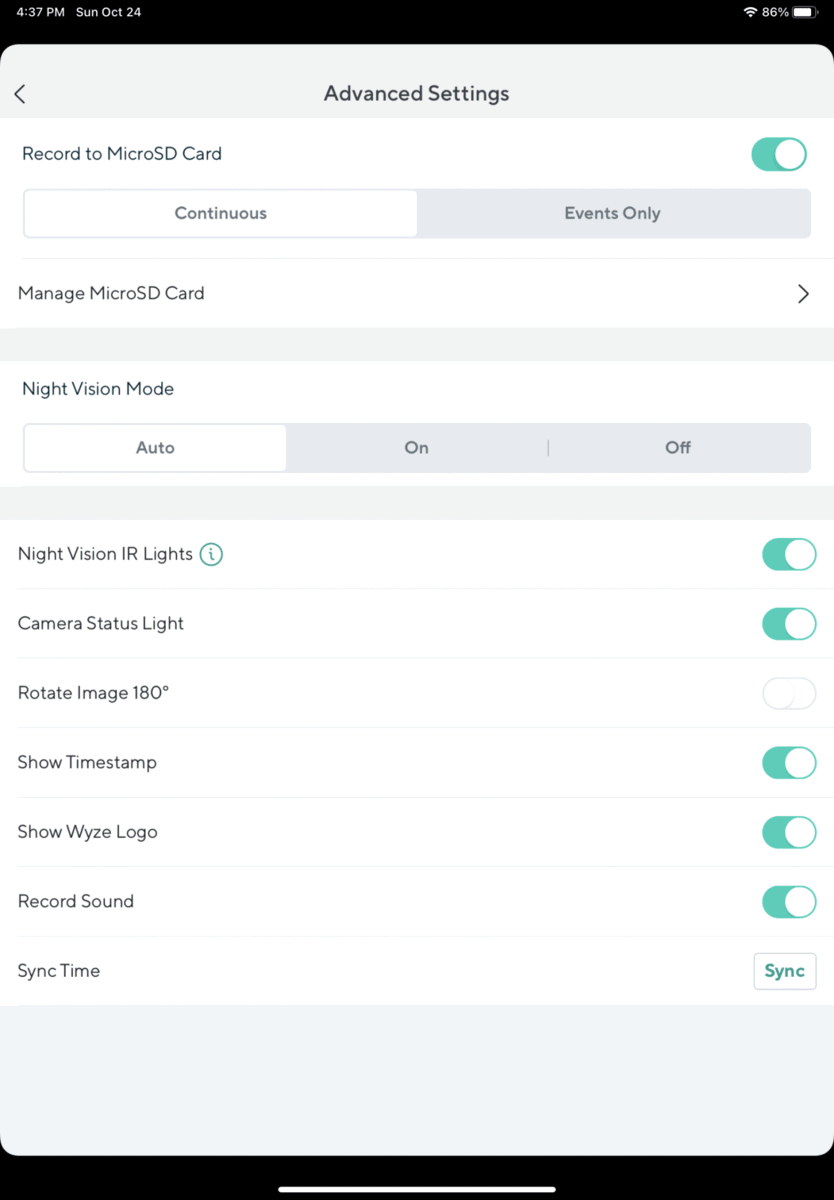This screenshot has height=1200, width=834.
Task: Switch recording mode to Continuous
Action: (x=220, y=213)
